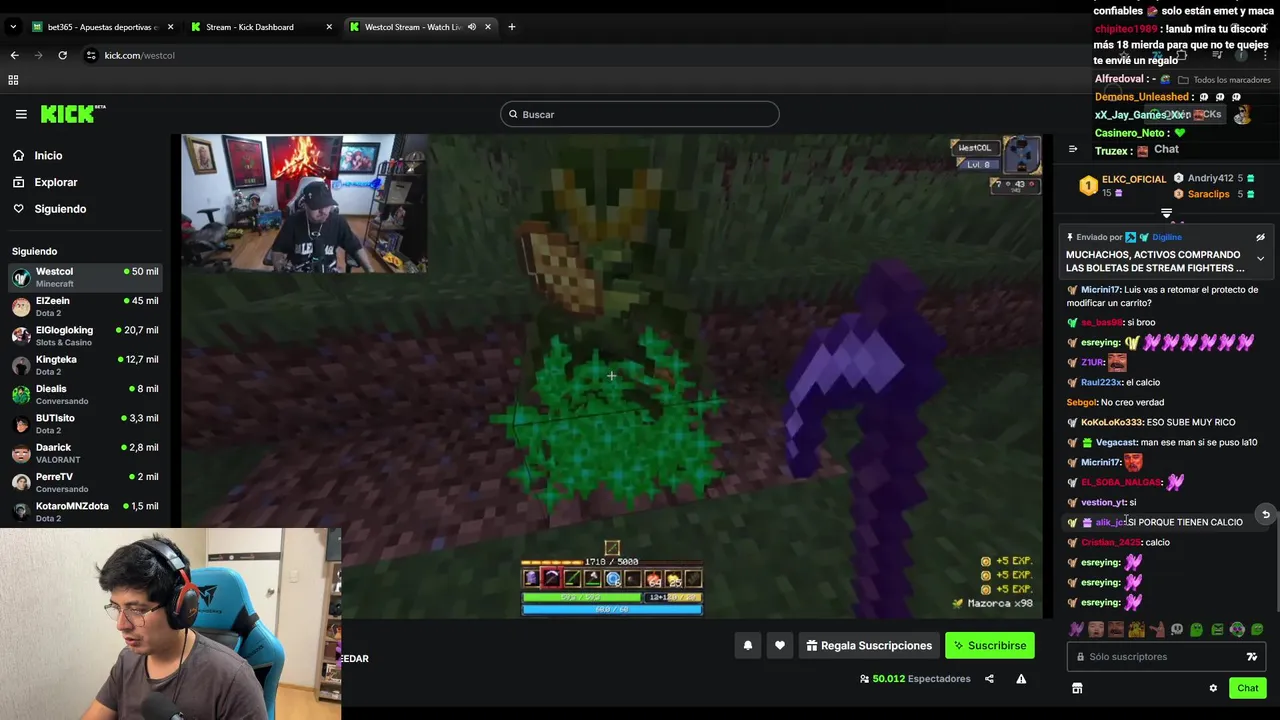
Task: Open the hamburger menu beside the Kick logo
Action: [21, 114]
